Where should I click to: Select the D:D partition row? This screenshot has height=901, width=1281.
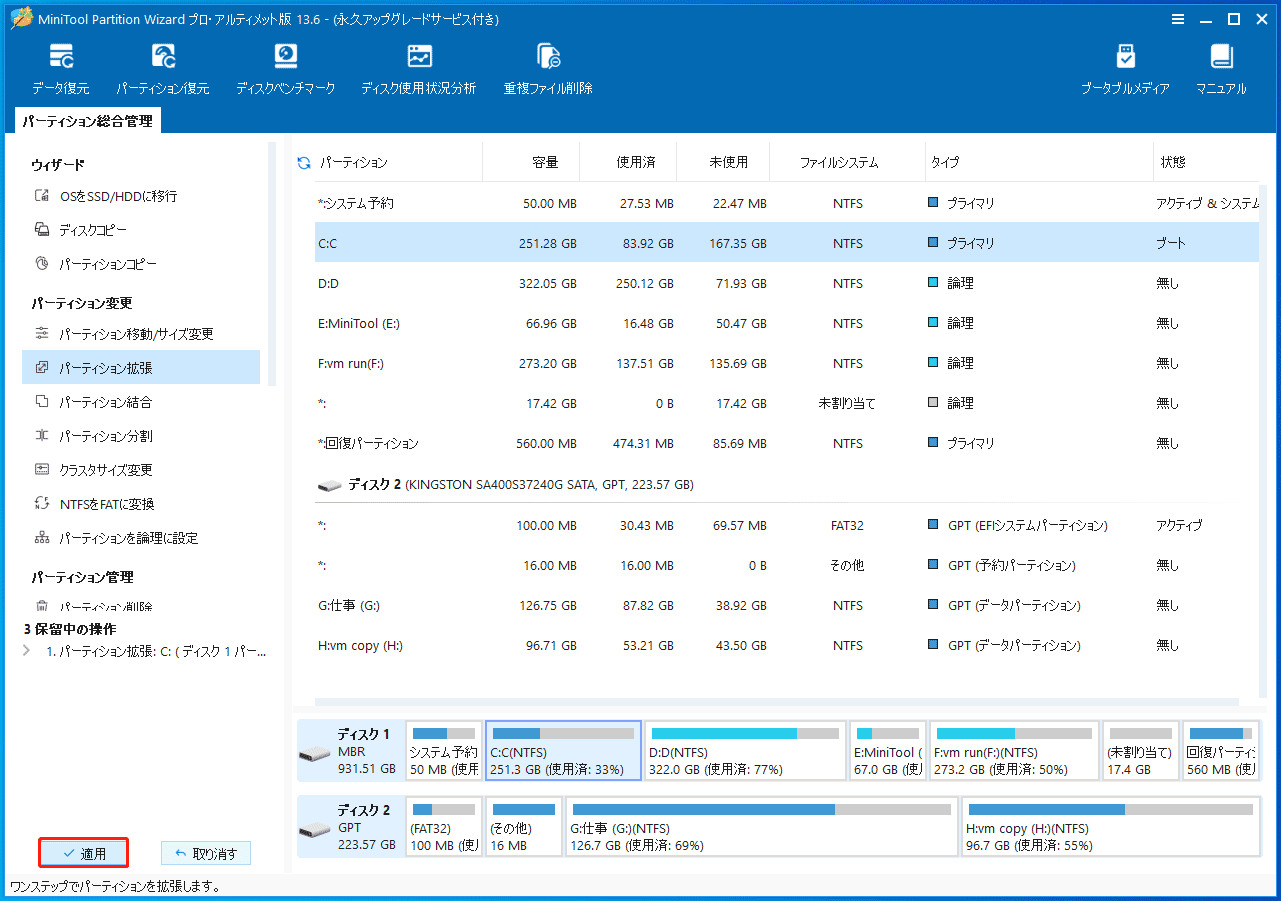786,283
